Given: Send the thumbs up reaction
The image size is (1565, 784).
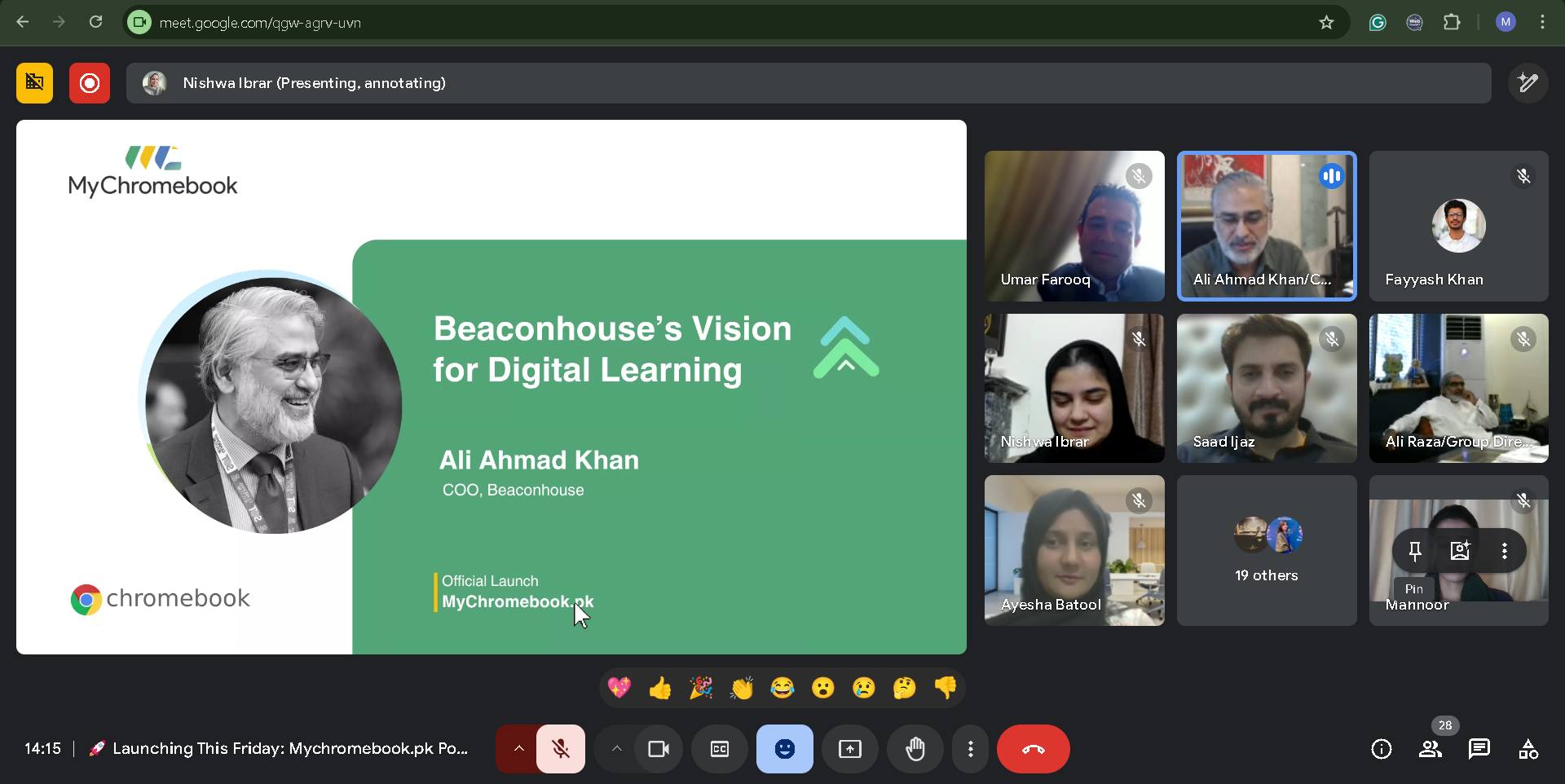Looking at the screenshot, I should coord(660,689).
